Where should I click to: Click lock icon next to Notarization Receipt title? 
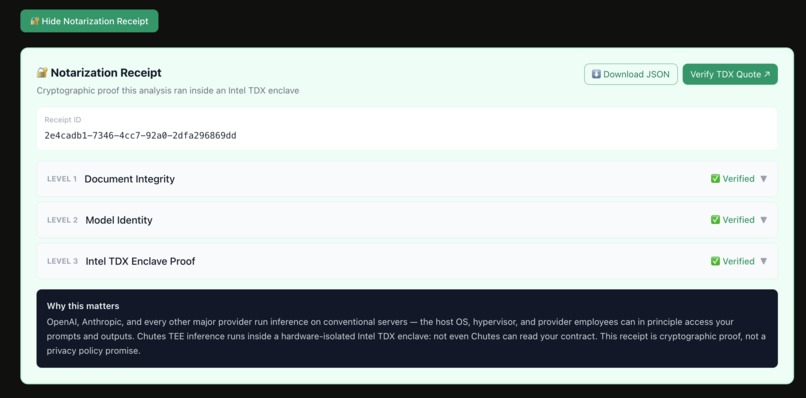42,73
